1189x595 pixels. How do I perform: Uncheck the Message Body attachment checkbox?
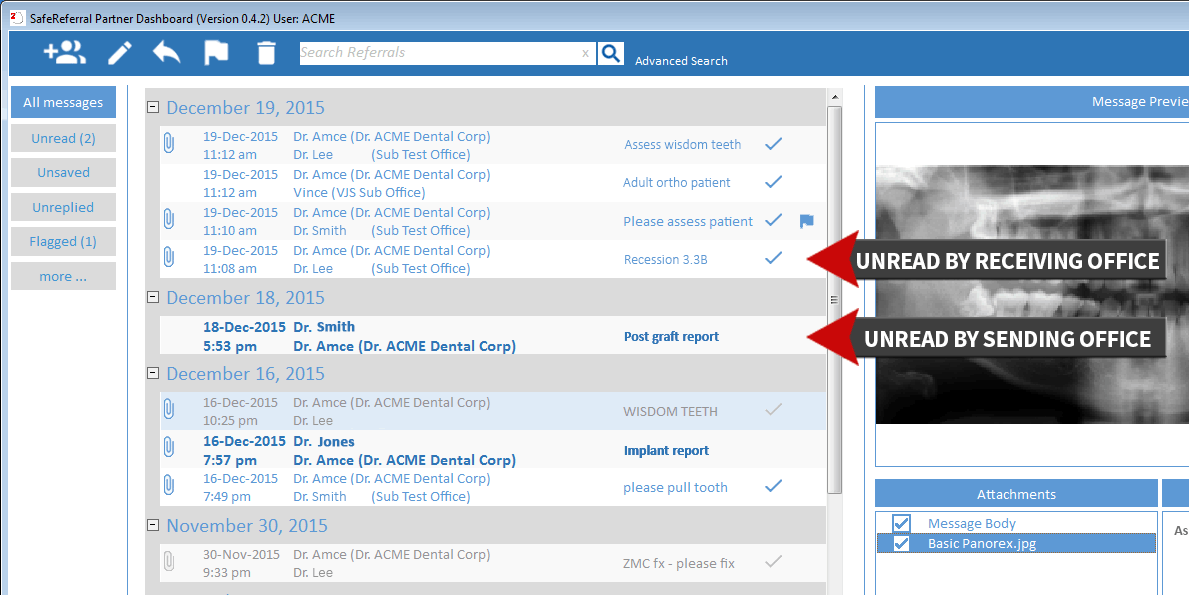901,524
